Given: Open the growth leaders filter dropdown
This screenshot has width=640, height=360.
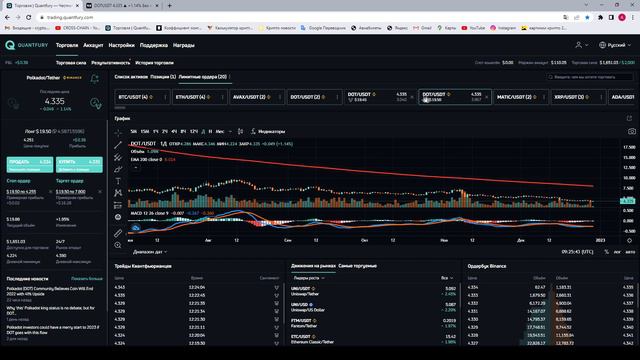Looking at the screenshot, I should 309,278.
